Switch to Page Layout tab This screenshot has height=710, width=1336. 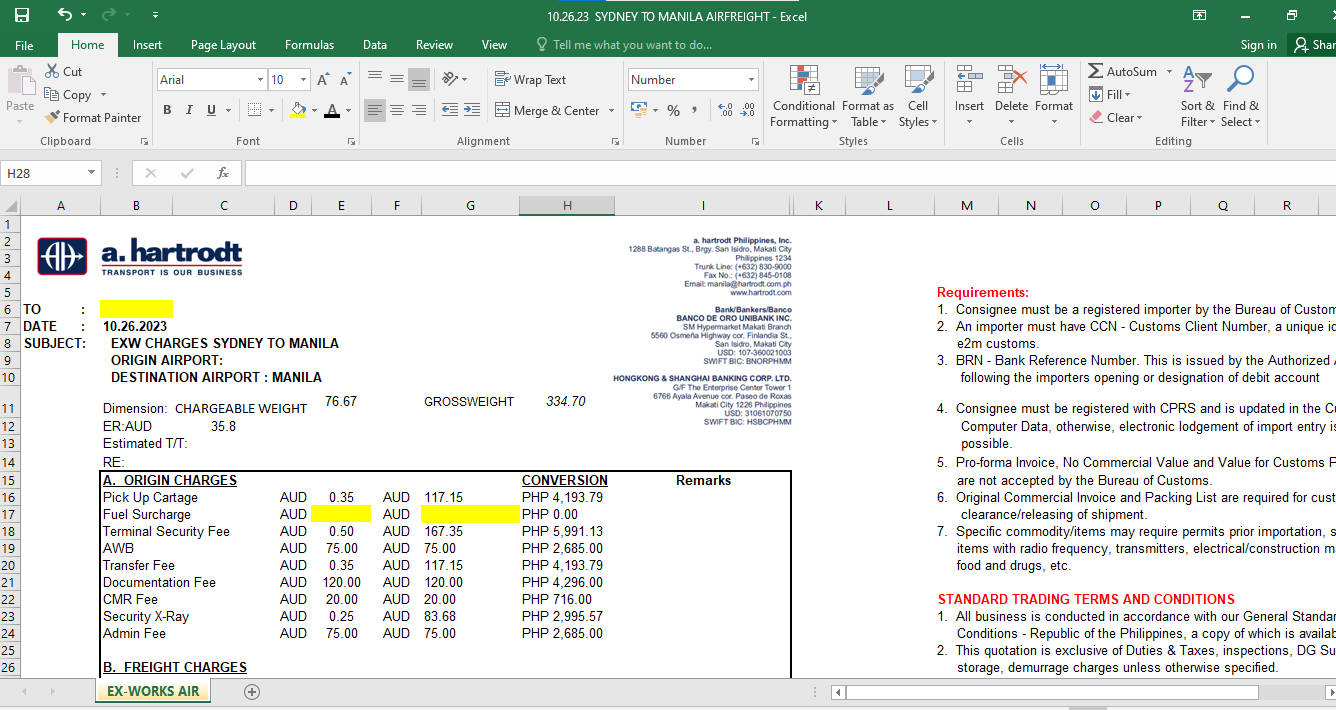[223, 45]
